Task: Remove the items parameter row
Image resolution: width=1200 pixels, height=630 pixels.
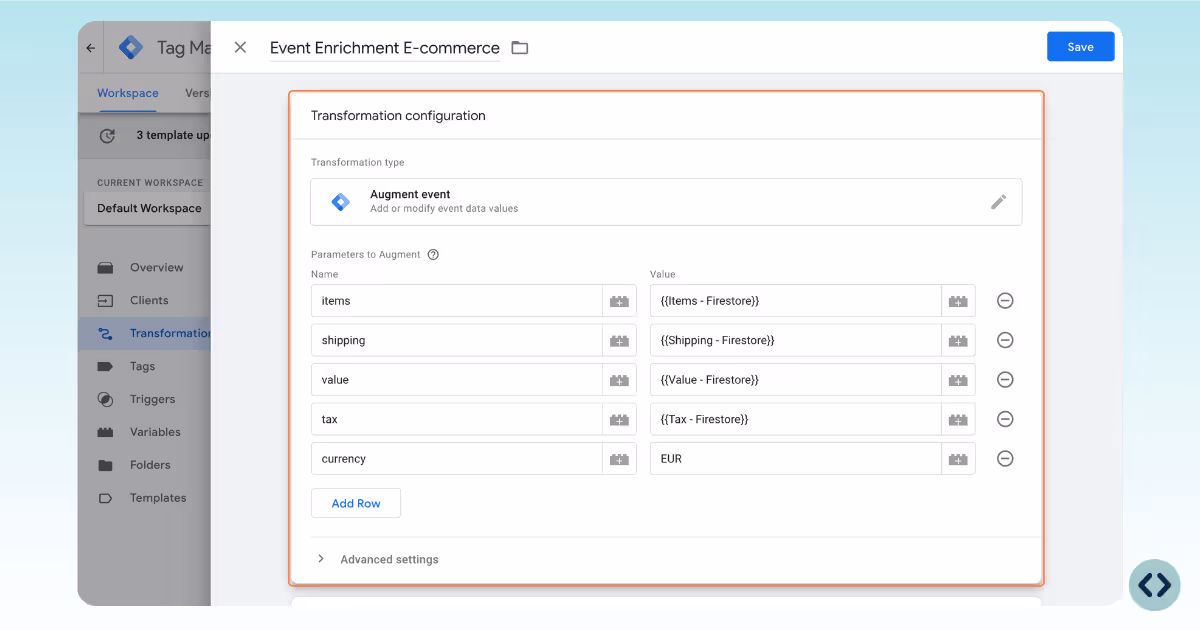Action: [1006, 301]
